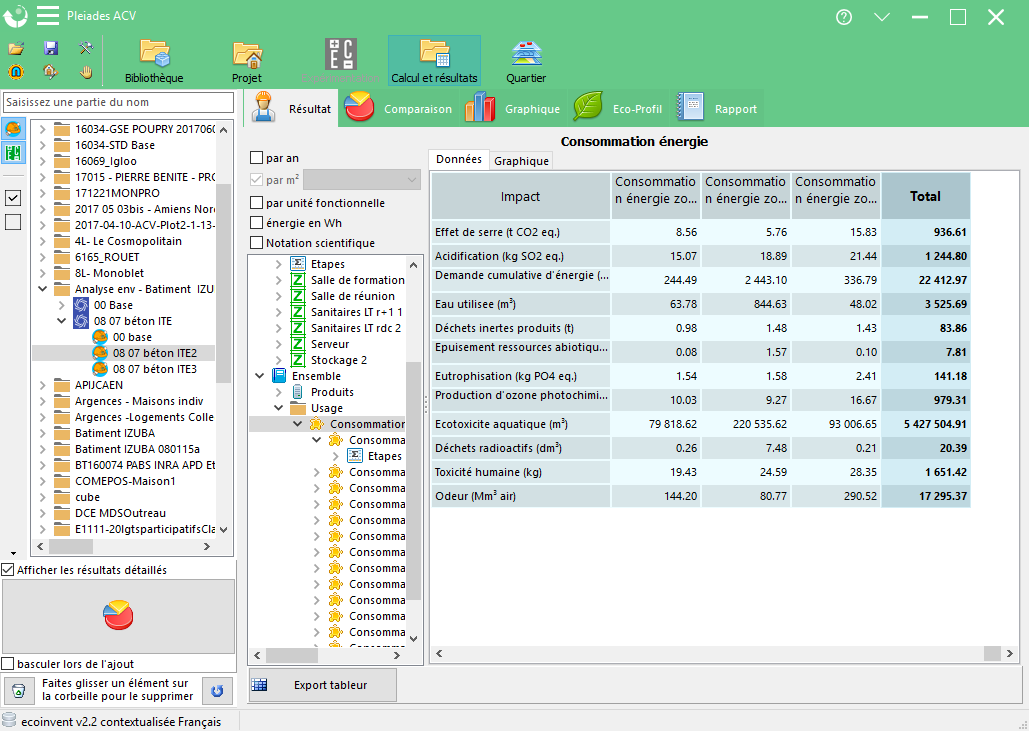
Task: Enable par unité fonctionnelle checkbox
Action: point(257,203)
